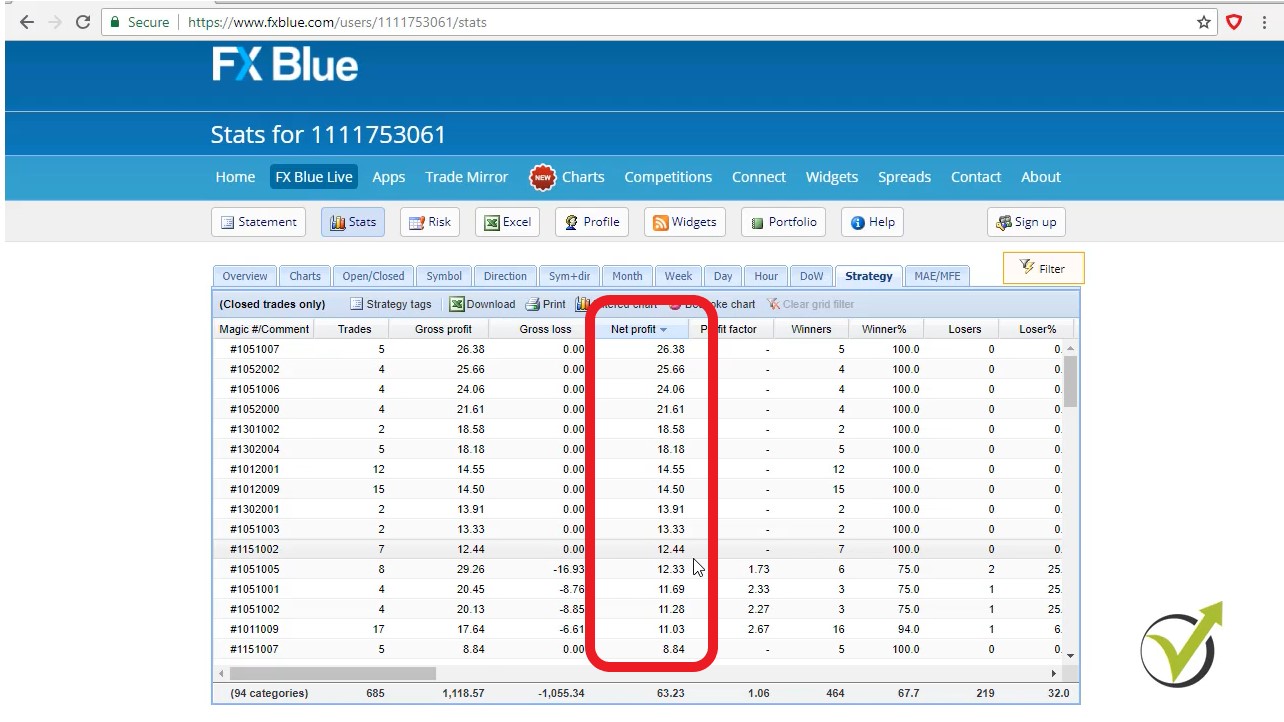Open the Statement page button
The width and height of the screenshot is (1284, 722).
258,222
